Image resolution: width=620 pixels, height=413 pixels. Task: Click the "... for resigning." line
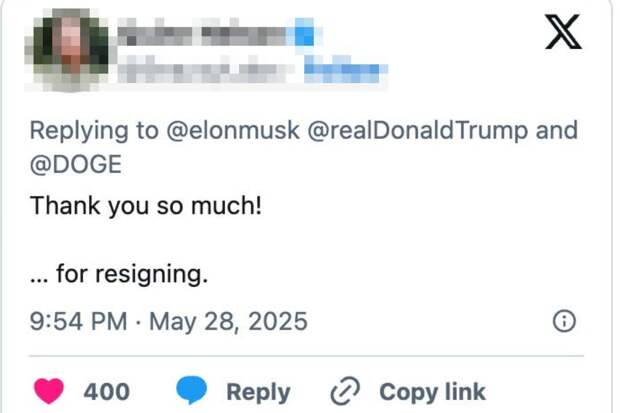coord(119,274)
